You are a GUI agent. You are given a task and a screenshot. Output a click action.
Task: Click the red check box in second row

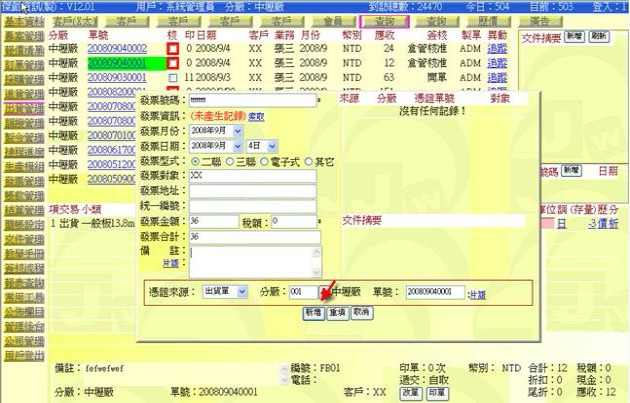point(173,63)
